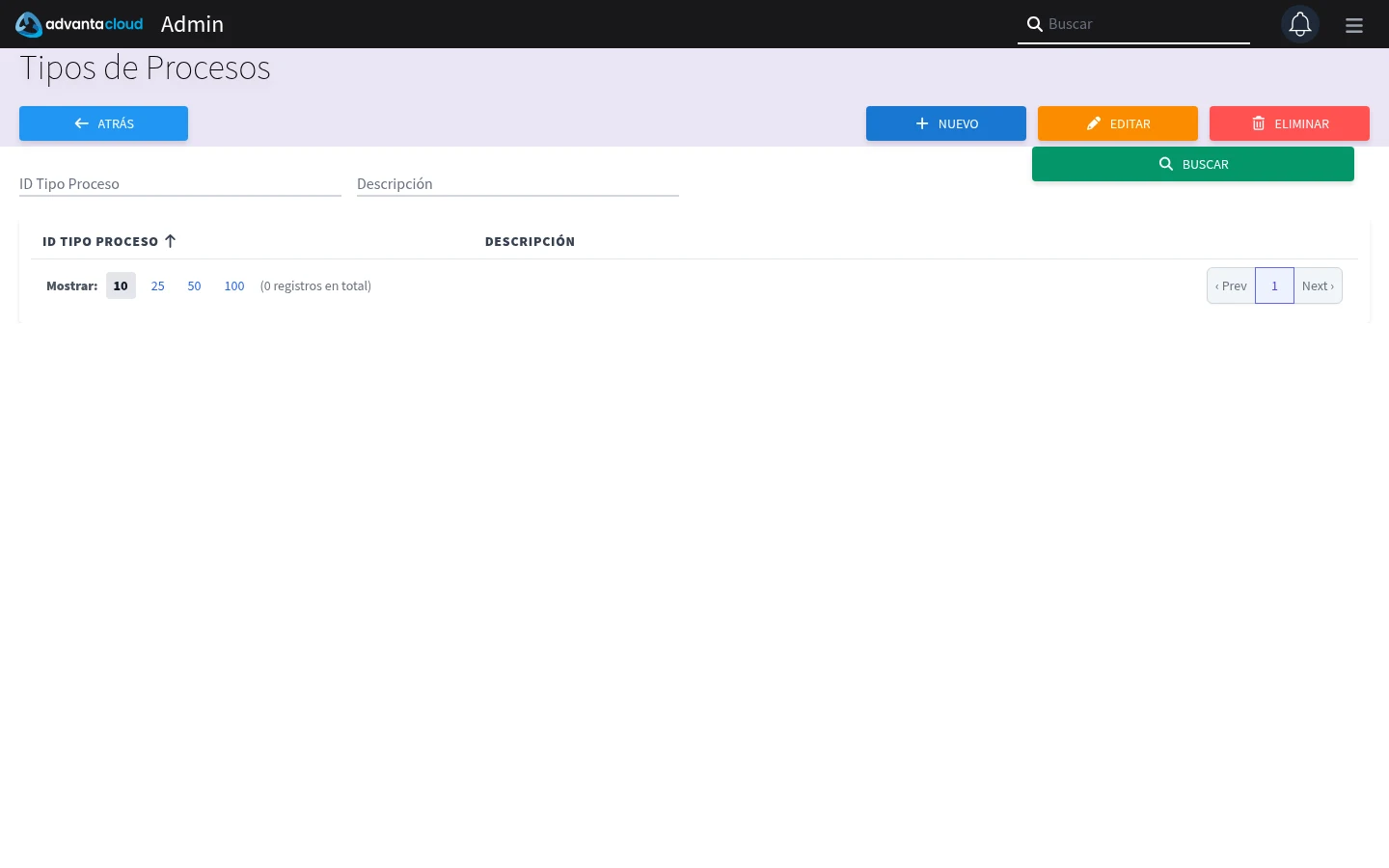Screen dimensions: 1389x868
Task: Sort by ID TIPO PROCESO column header
Action: (100, 241)
